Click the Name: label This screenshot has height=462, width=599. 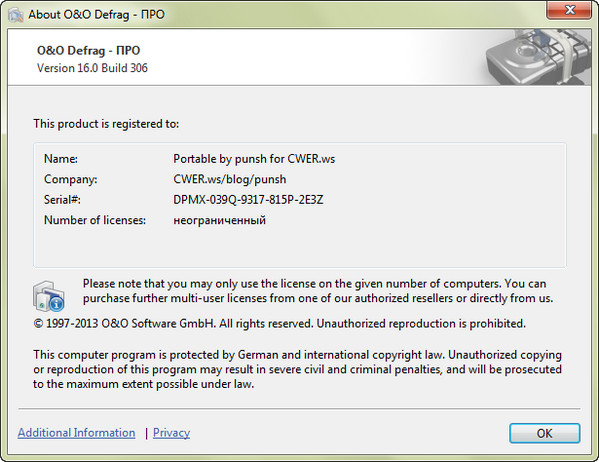tap(61, 159)
